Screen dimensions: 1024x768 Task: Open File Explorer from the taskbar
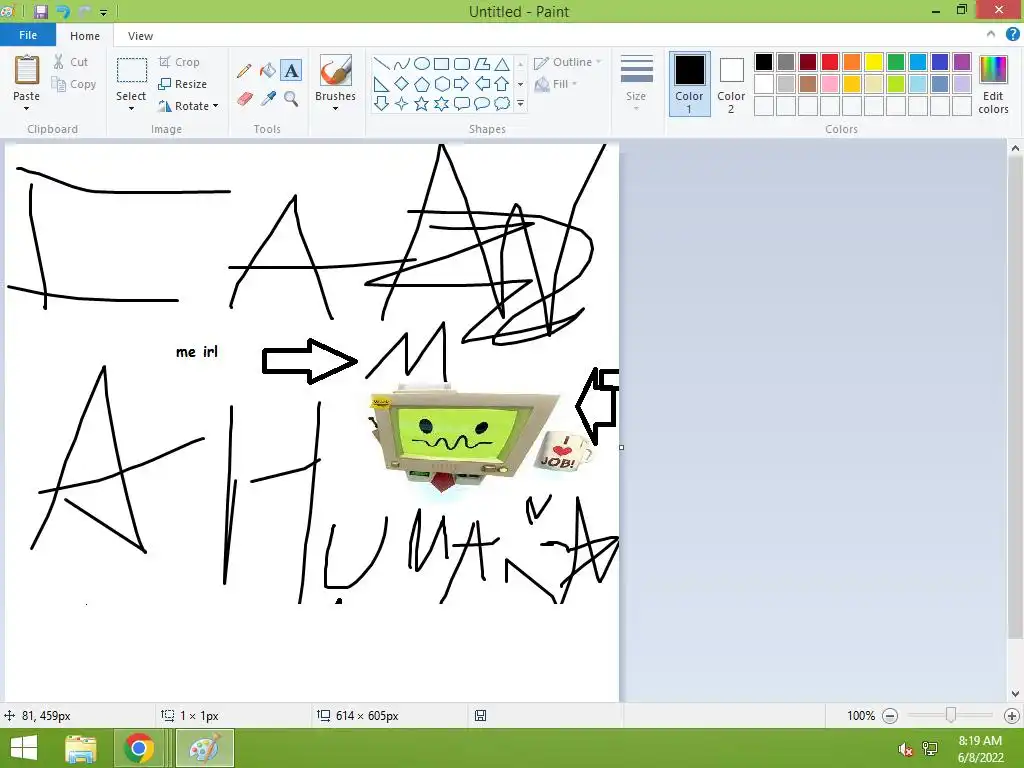[x=80, y=748]
